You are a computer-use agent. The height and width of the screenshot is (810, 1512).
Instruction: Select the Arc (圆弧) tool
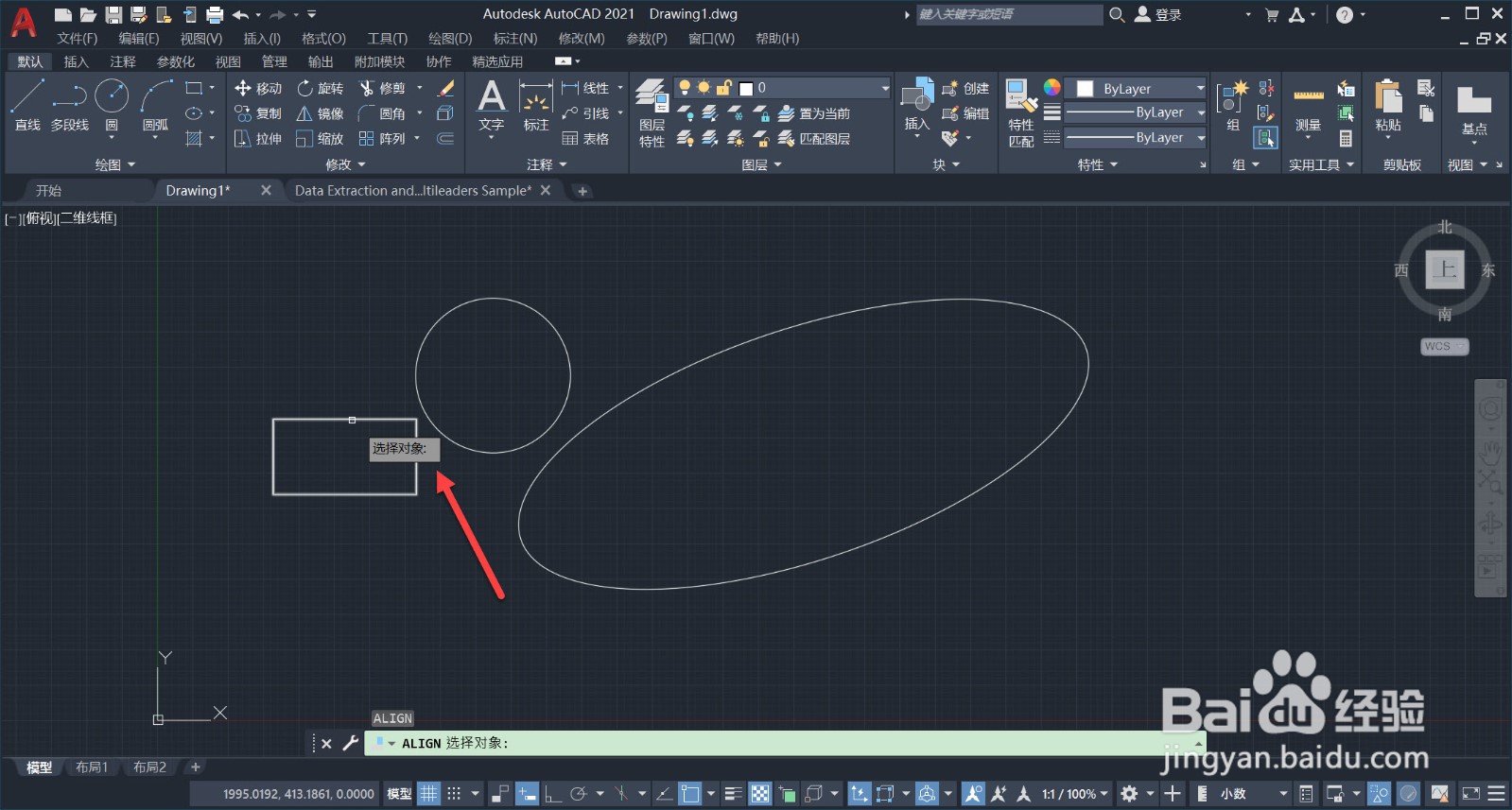[x=156, y=104]
